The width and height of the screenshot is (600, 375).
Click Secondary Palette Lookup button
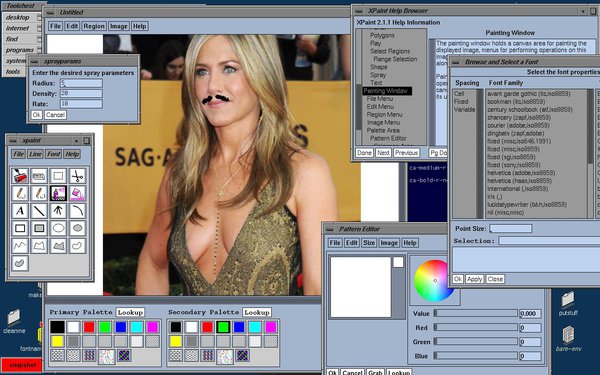[x=257, y=312]
